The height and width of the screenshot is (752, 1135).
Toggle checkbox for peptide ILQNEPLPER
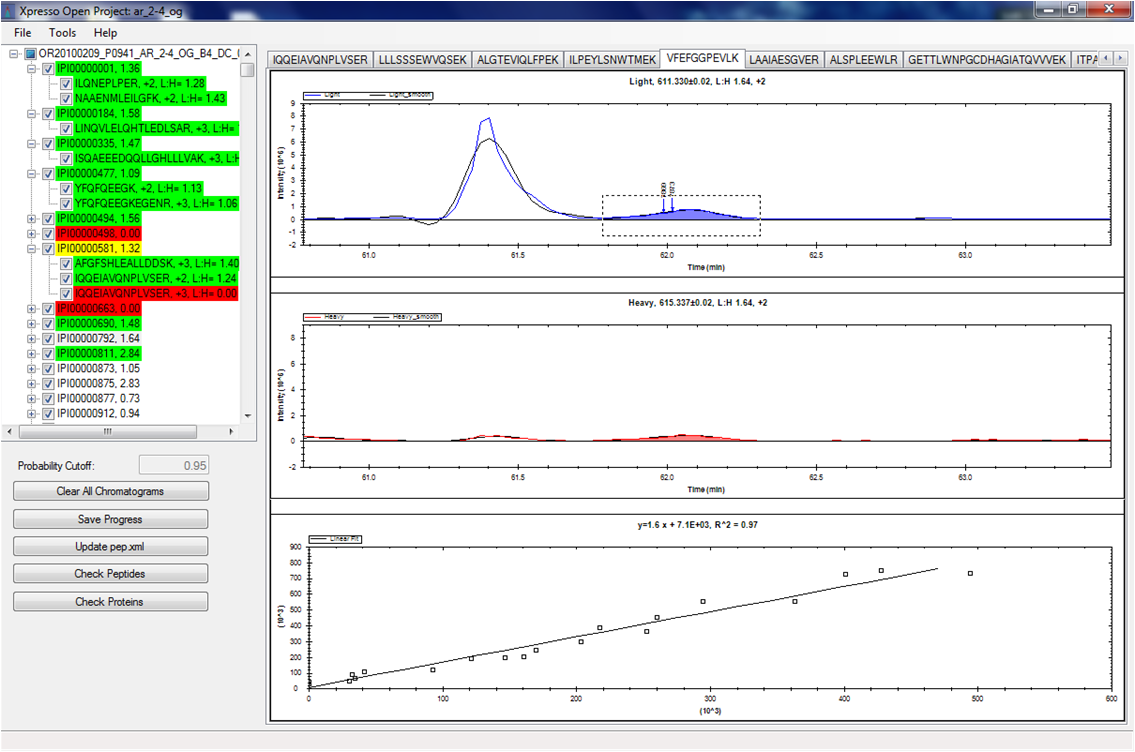pos(65,84)
